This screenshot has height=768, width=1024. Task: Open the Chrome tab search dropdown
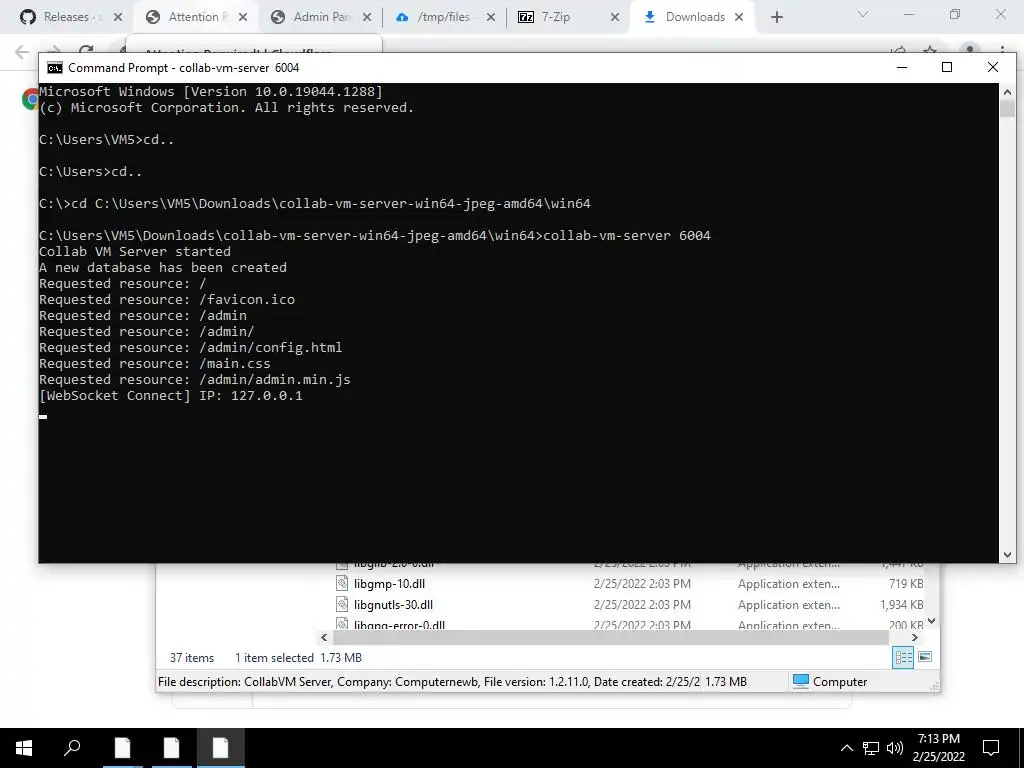[863, 14]
